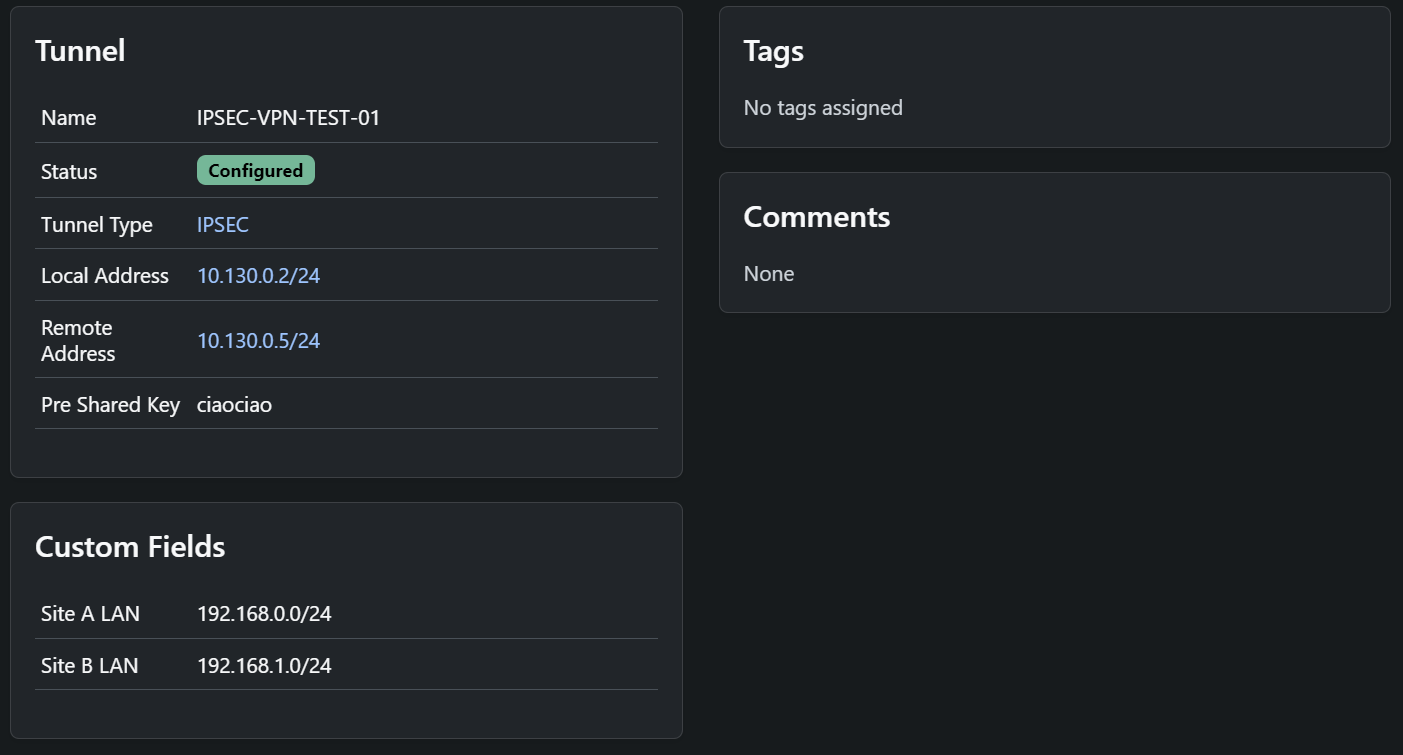Open the IPSEC tunnel type link

pos(222,224)
